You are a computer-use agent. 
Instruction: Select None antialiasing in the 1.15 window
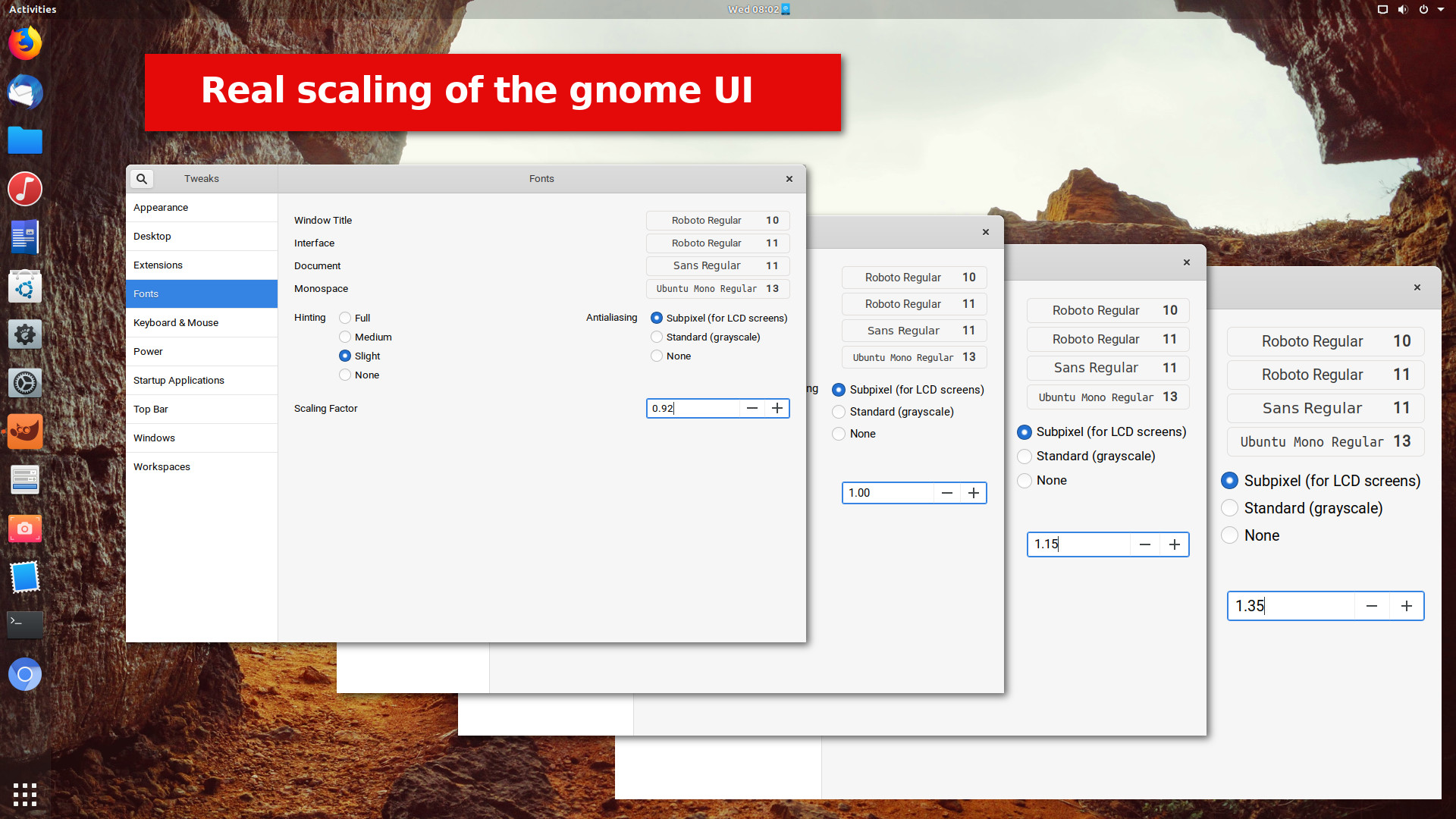pyautogui.click(x=1042, y=480)
